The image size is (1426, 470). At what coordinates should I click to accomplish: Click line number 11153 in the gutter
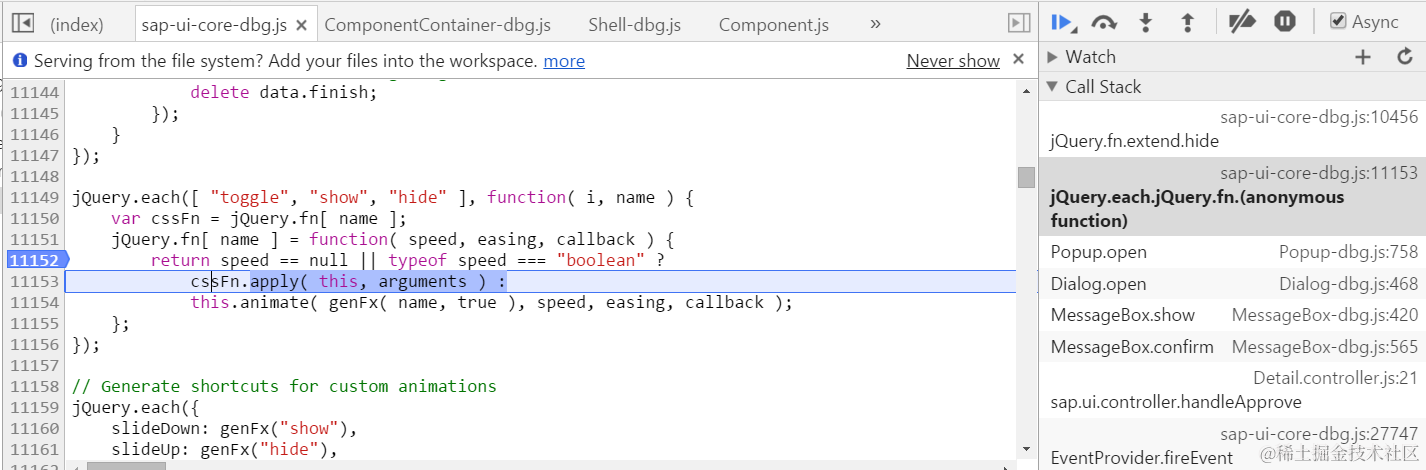[35, 281]
